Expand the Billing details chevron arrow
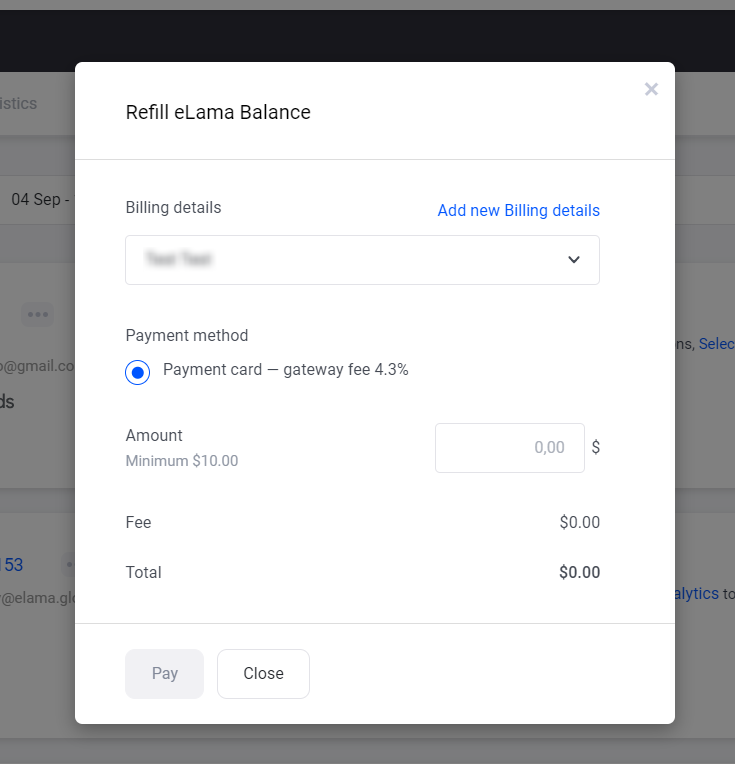This screenshot has width=735, height=764. pyautogui.click(x=574, y=260)
